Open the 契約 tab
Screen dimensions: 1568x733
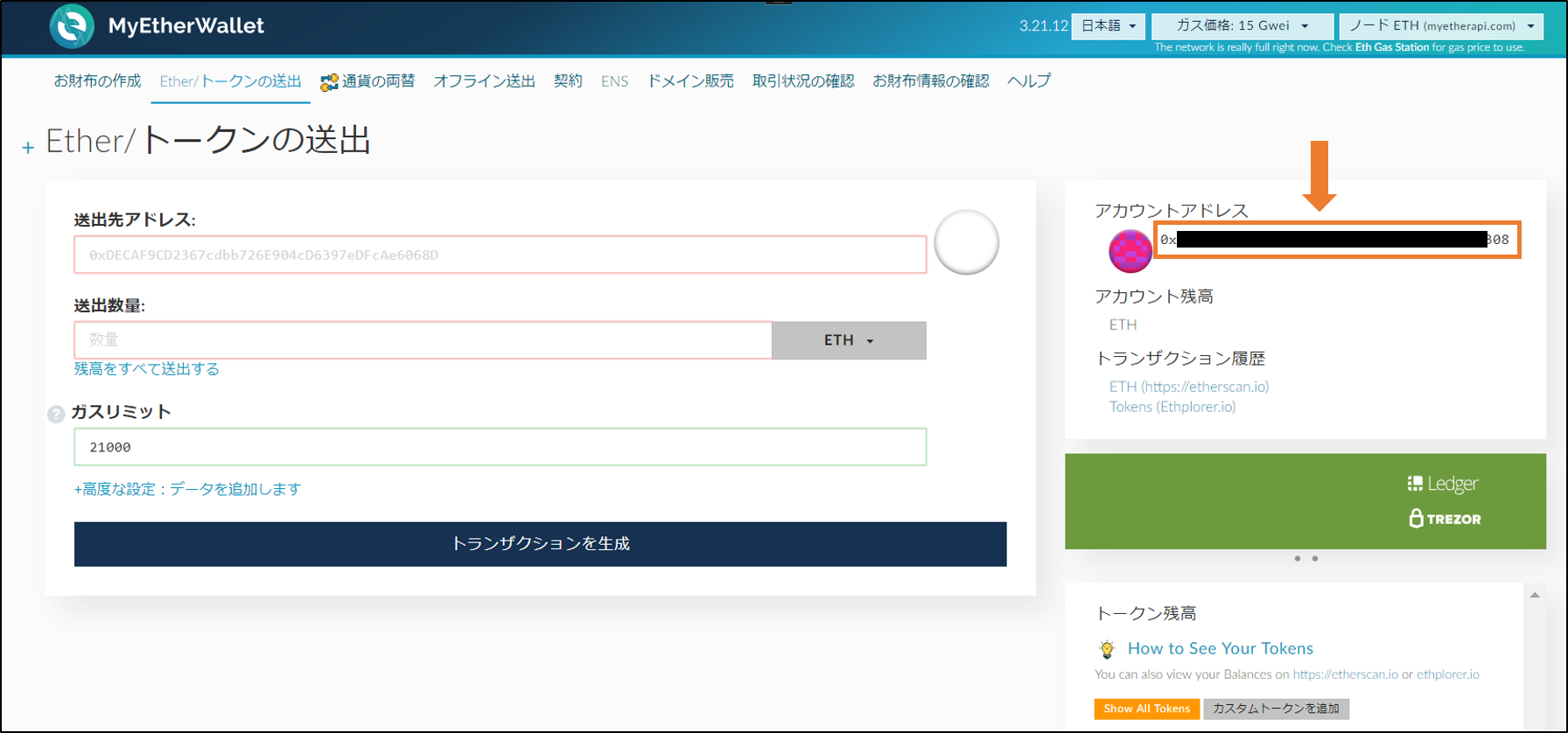tap(568, 81)
